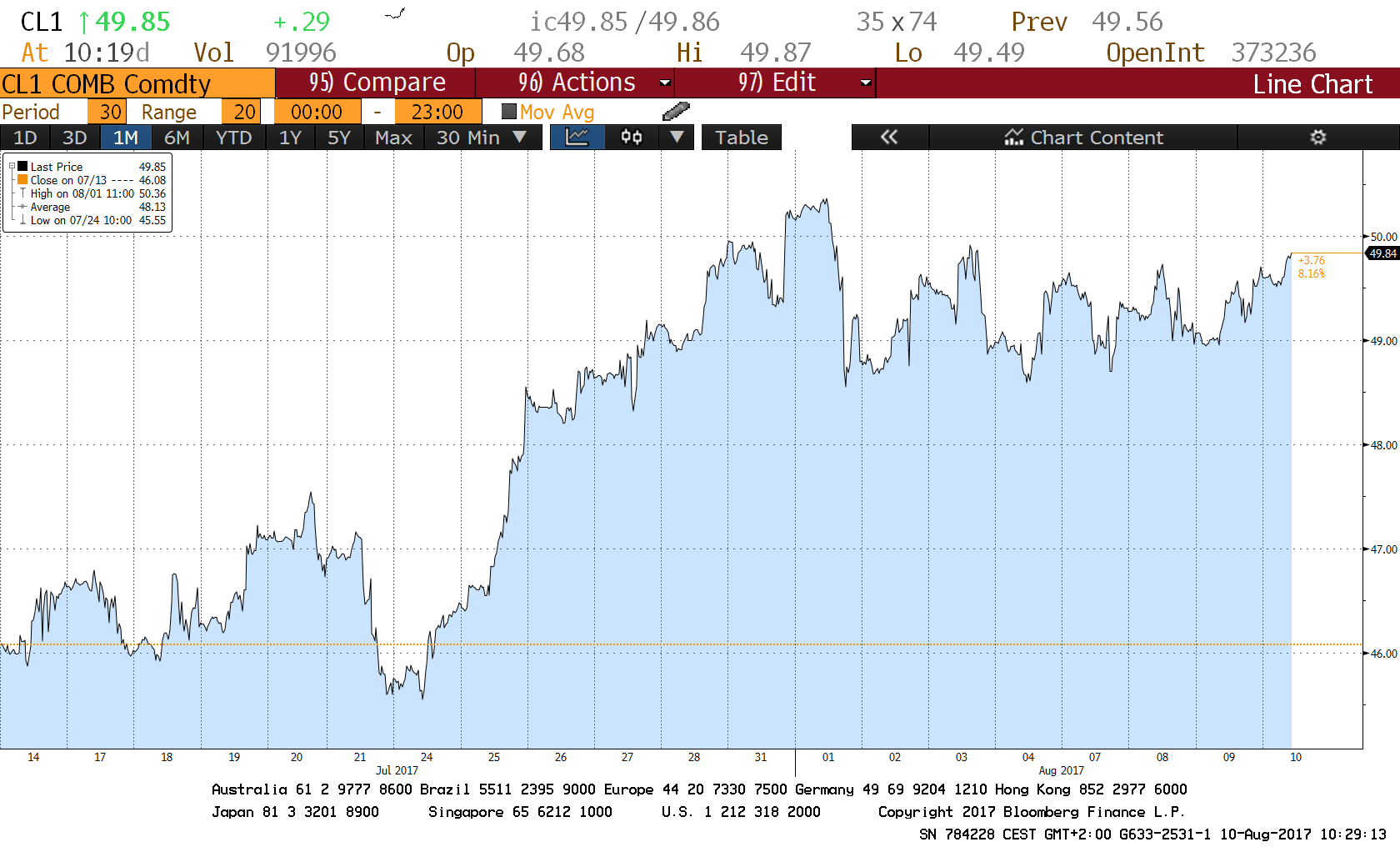Collapse the legend tree expander
Viewport: 1400px width, 862px height.
pyautogui.click(x=12, y=167)
